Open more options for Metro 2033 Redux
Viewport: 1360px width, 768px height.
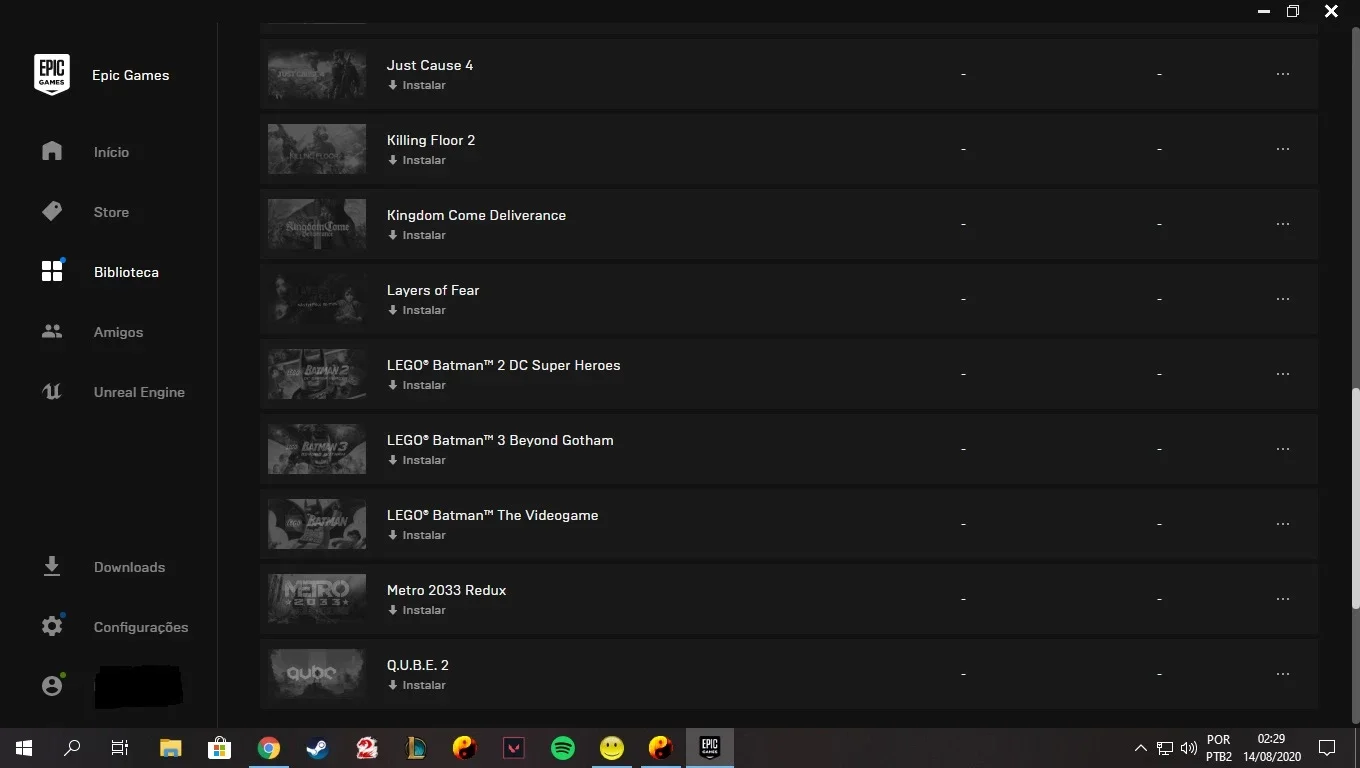pyautogui.click(x=1283, y=599)
